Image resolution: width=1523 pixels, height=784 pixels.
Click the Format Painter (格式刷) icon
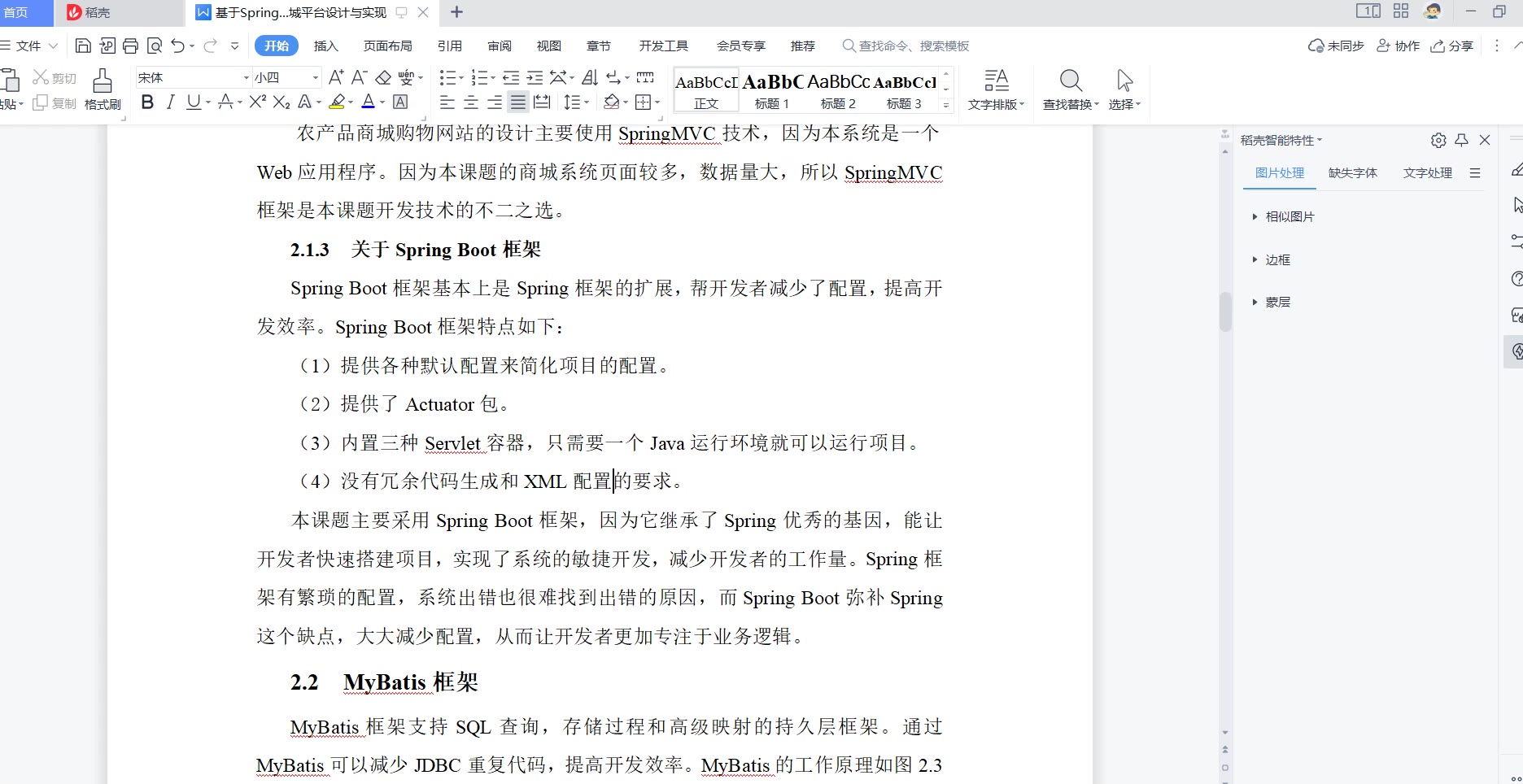pyautogui.click(x=102, y=89)
